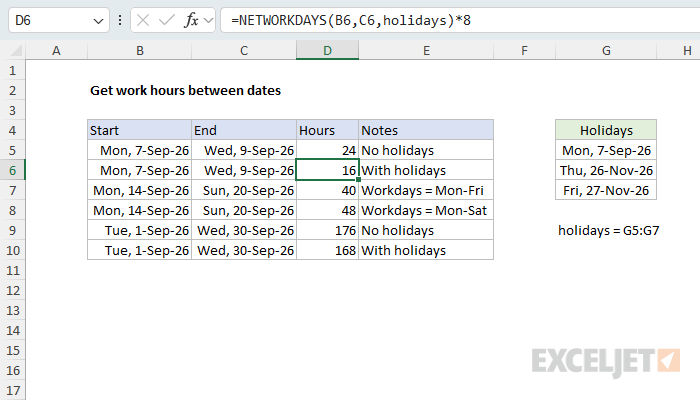Expand the dropdown arrow next to fx
700x400 pixels.
pos(208,21)
